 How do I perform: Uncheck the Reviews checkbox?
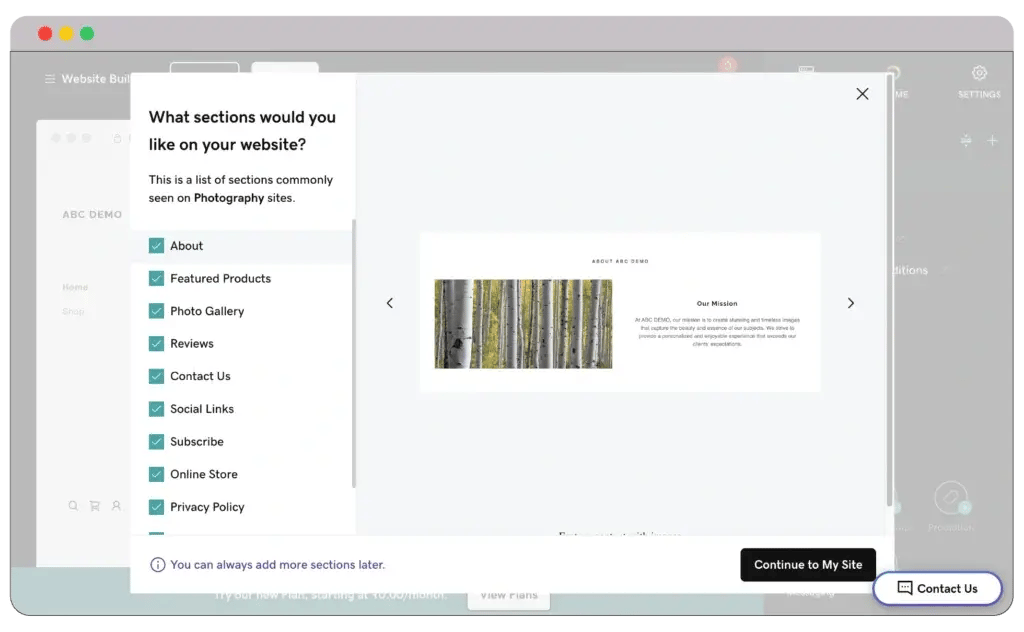(156, 344)
